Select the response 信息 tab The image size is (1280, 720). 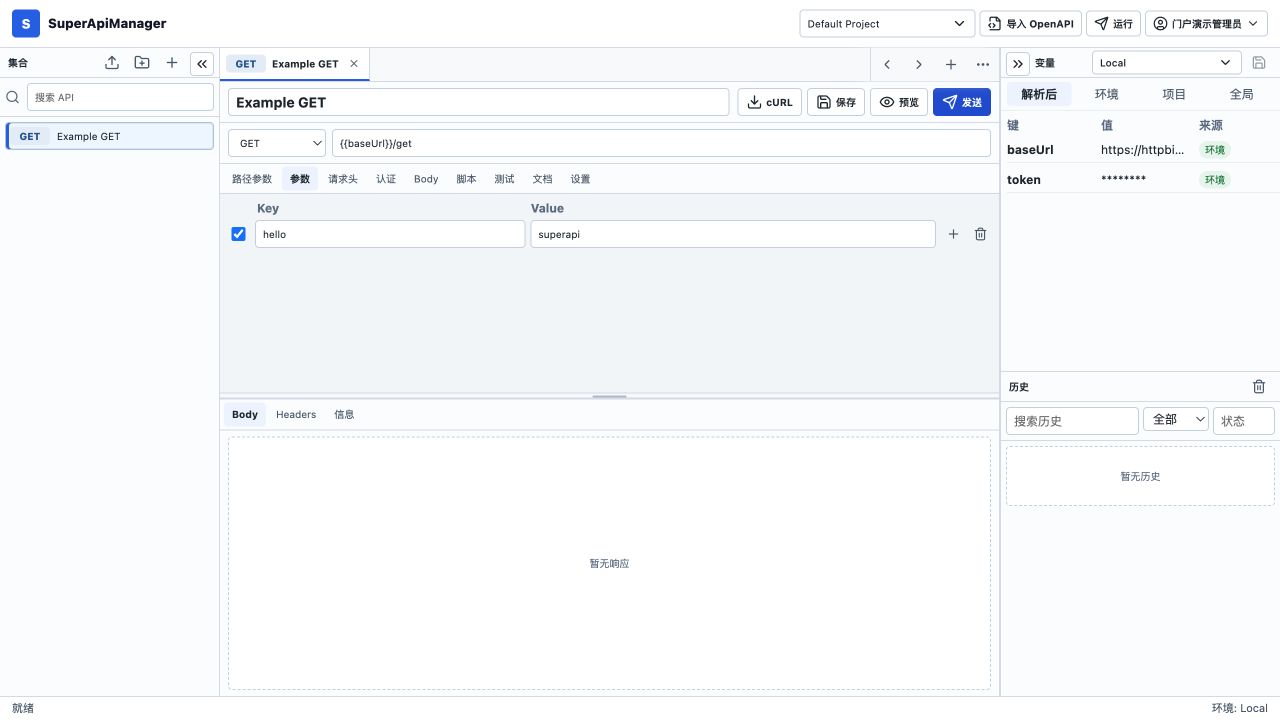click(344, 414)
